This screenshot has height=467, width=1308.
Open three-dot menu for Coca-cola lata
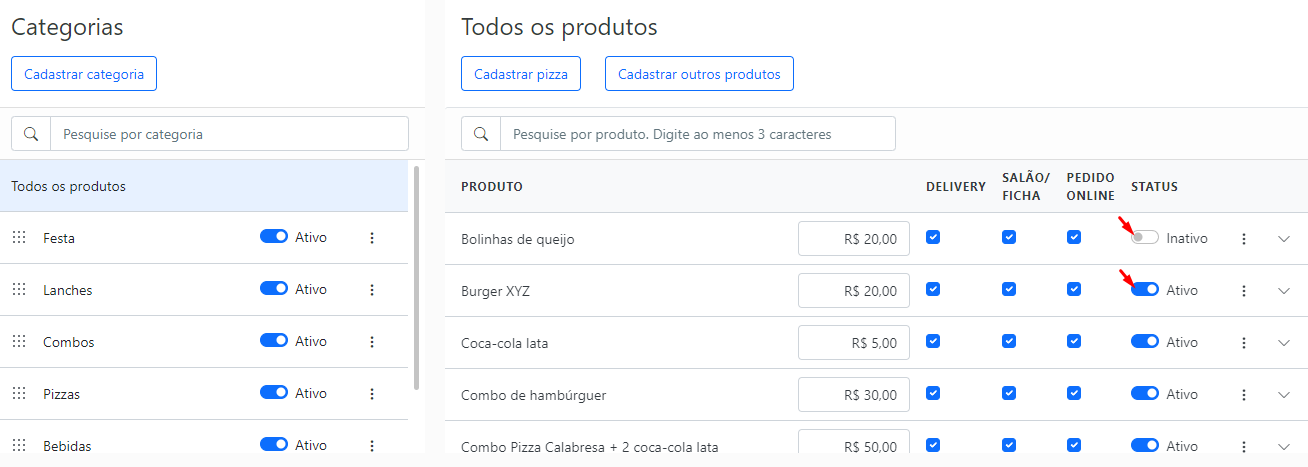point(1244,343)
